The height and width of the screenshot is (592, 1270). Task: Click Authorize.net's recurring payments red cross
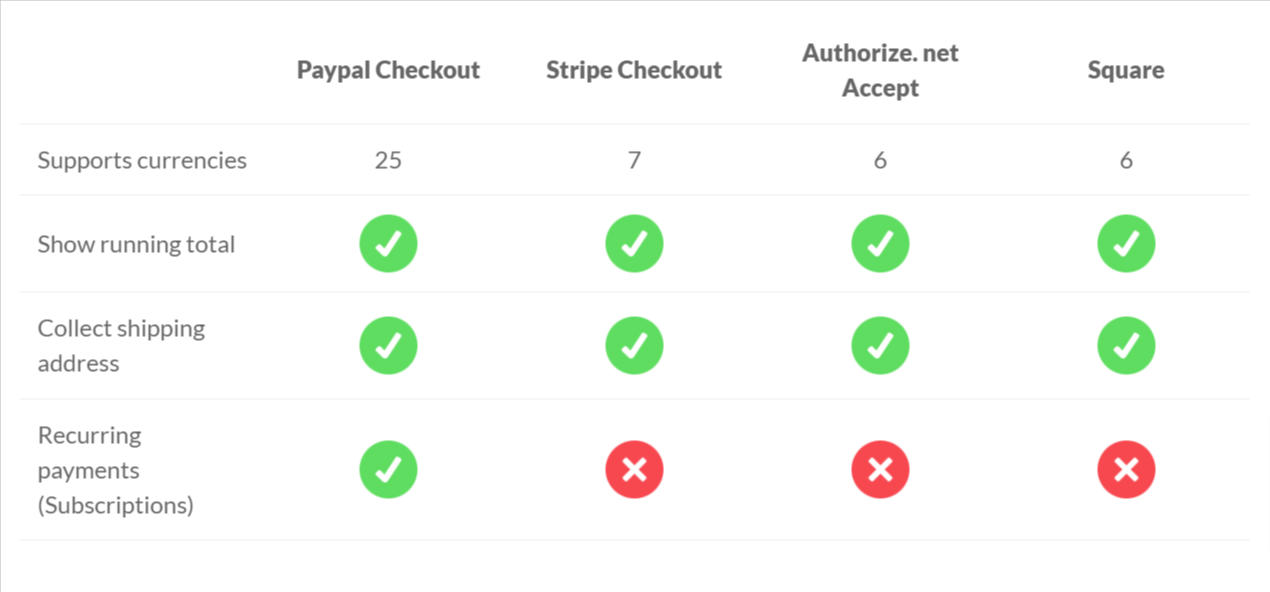point(880,470)
